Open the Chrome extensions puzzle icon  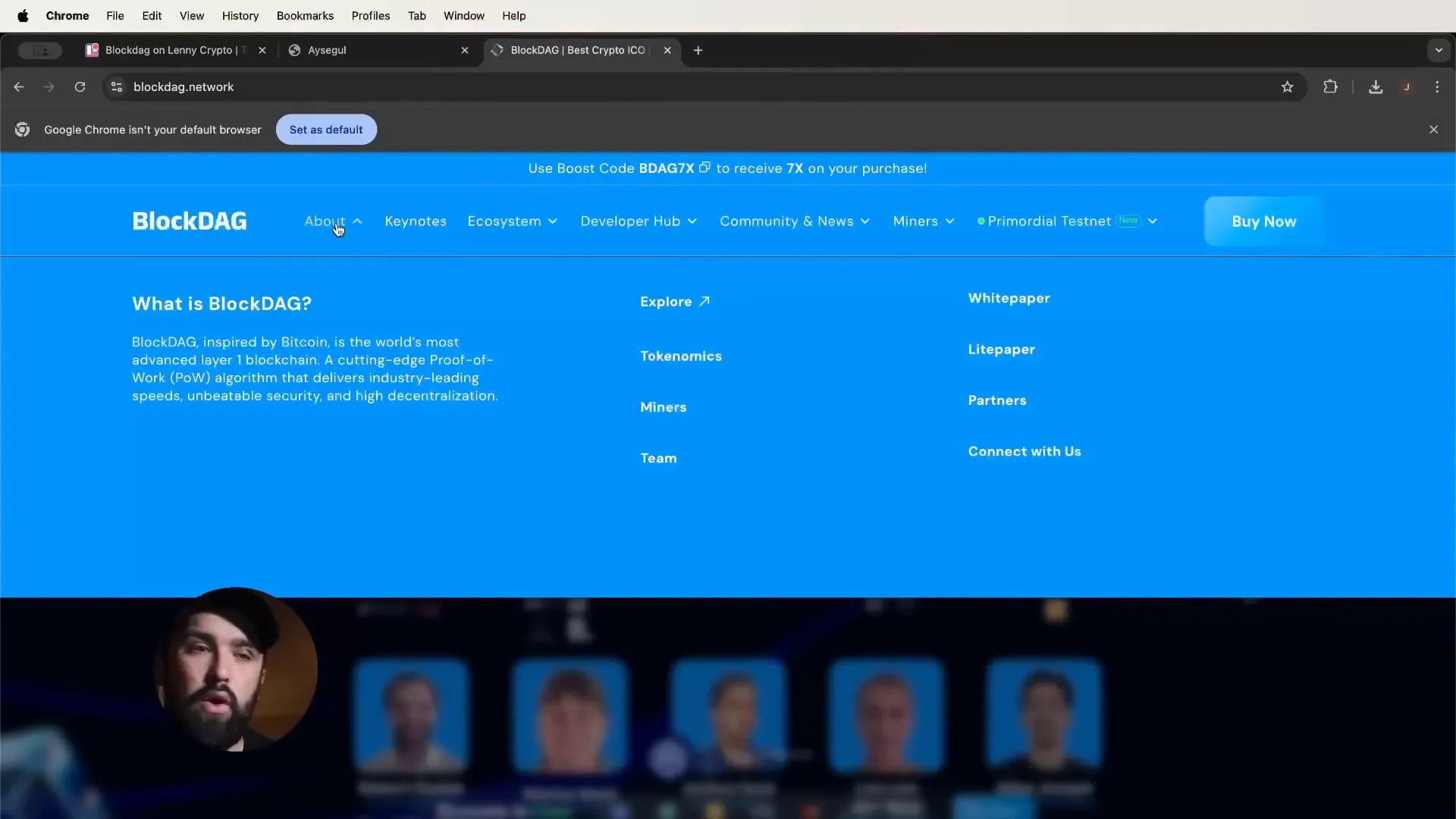tap(1330, 87)
